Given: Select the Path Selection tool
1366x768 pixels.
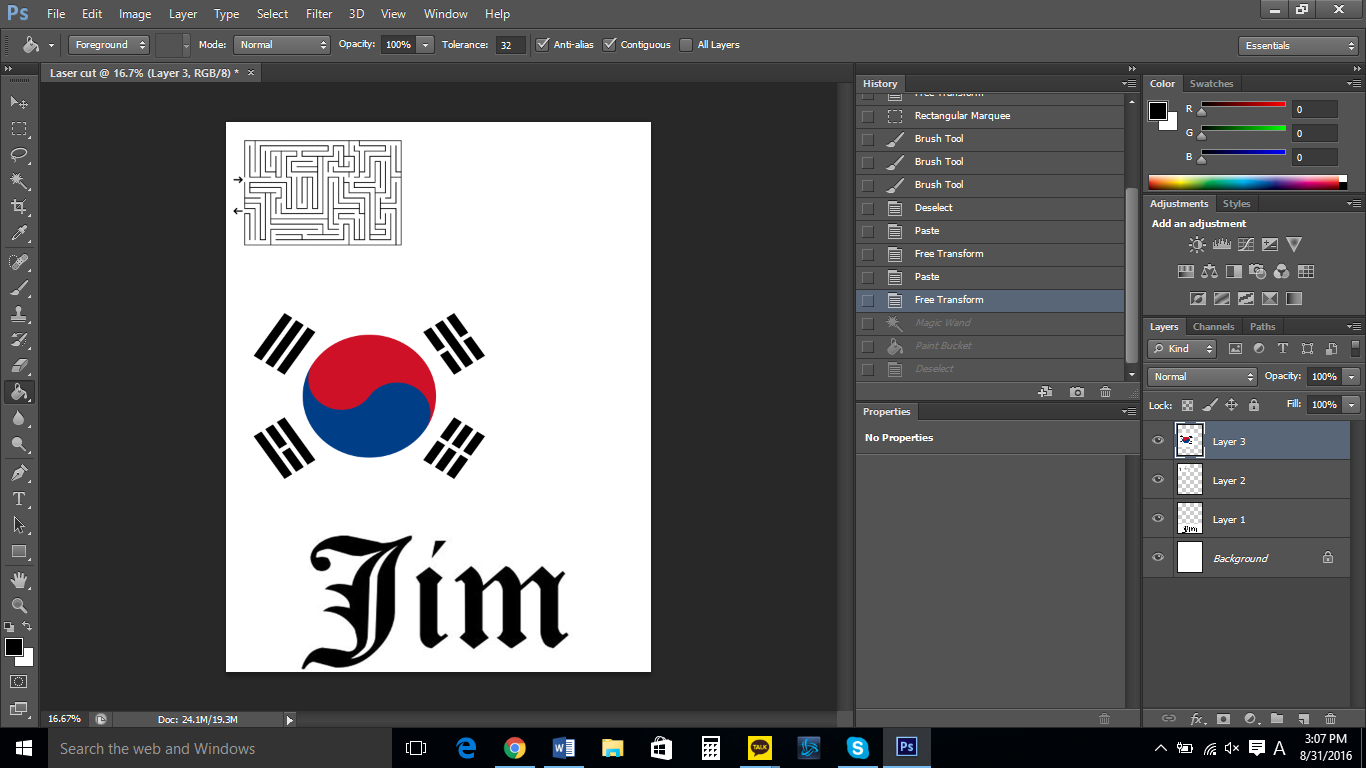Looking at the screenshot, I should [19, 524].
